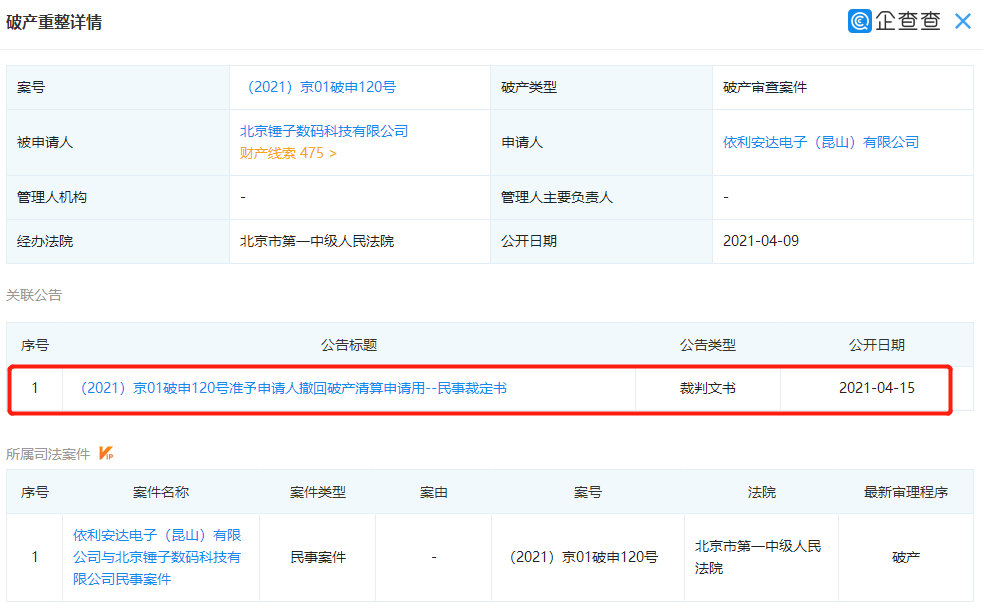Open 北京锤子数码科技有限公司 company link
Image resolution: width=983 pixels, height=611 pixels.
point(324,131)
